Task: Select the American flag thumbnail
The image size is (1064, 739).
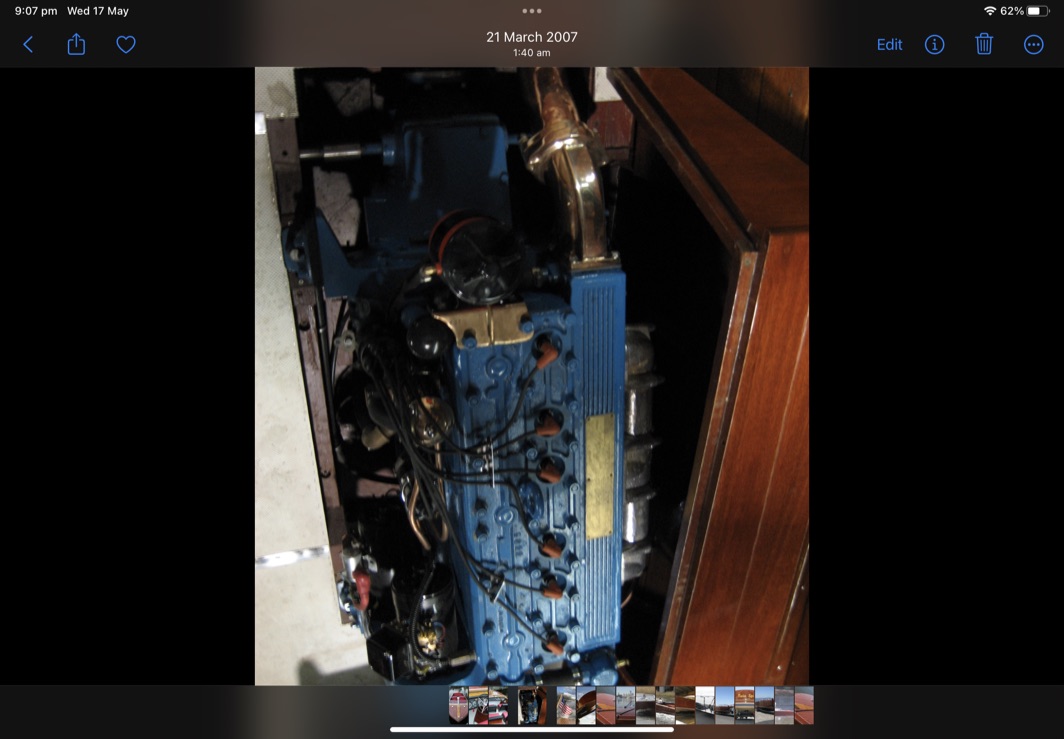Action: (566, 706)
